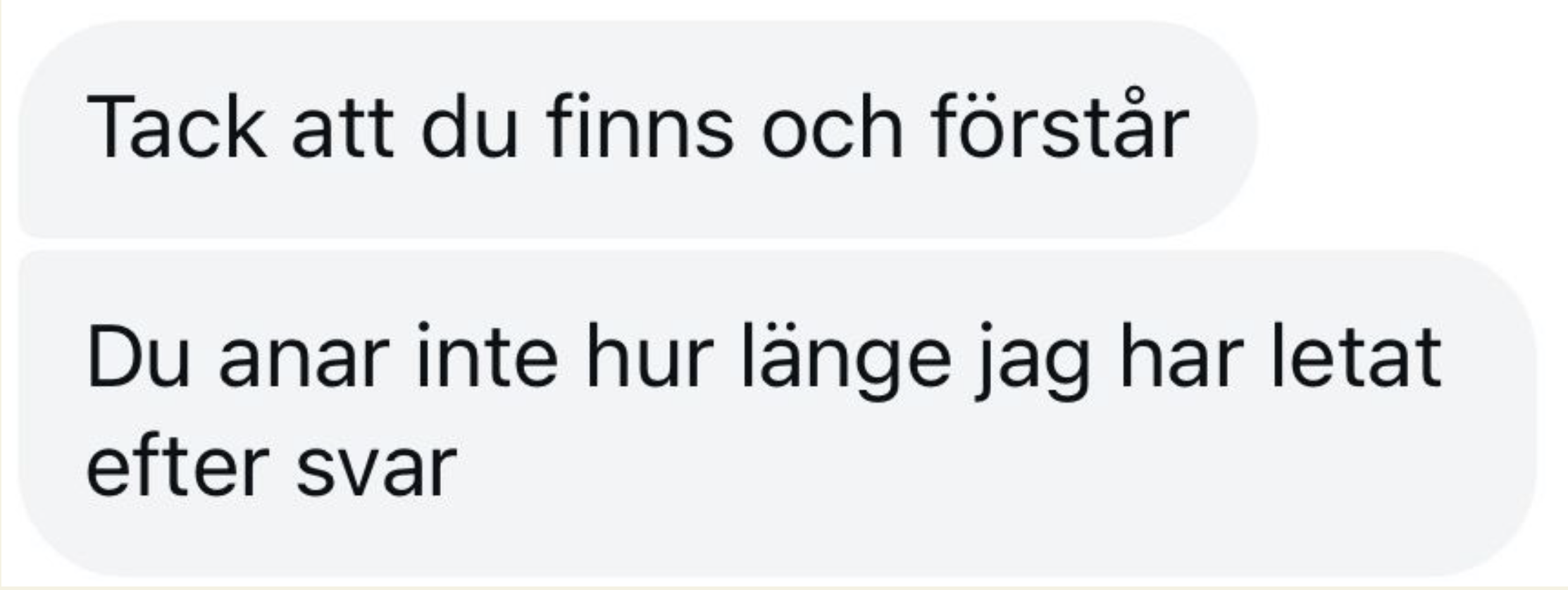
Task: Click the word "hur" in second message
Action: click(x=649, y=354)
